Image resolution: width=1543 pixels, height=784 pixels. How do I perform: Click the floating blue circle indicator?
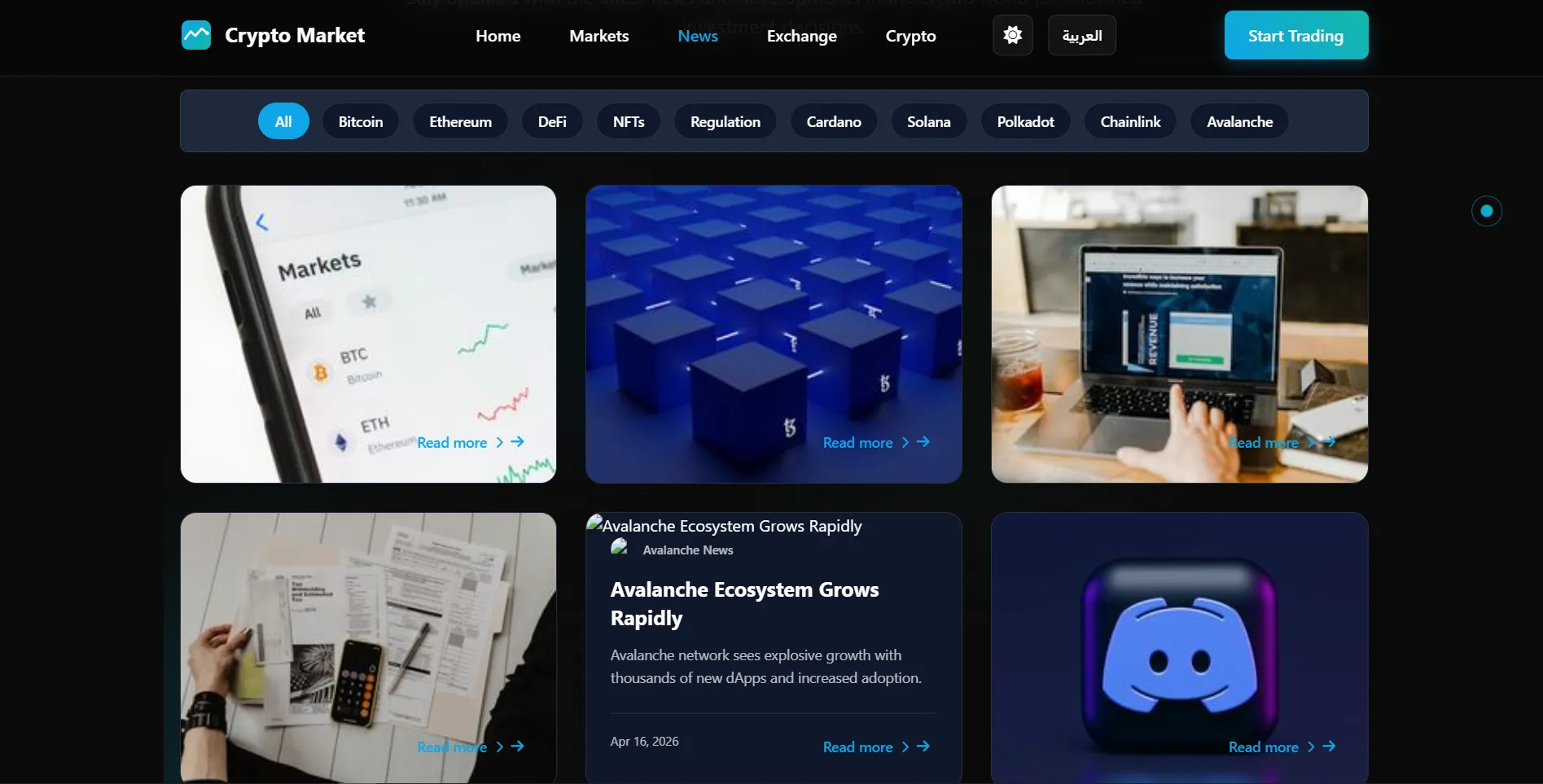[1487, 211]
